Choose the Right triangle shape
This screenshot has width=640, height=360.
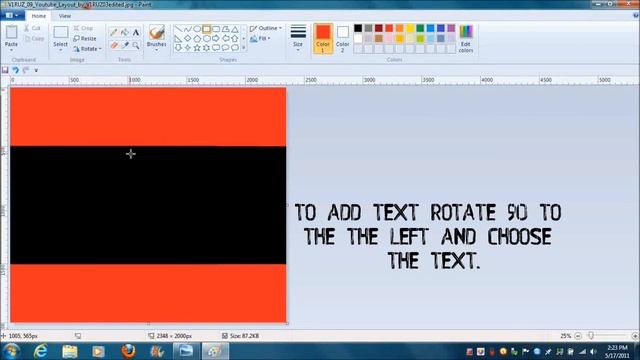click(178, 39)
